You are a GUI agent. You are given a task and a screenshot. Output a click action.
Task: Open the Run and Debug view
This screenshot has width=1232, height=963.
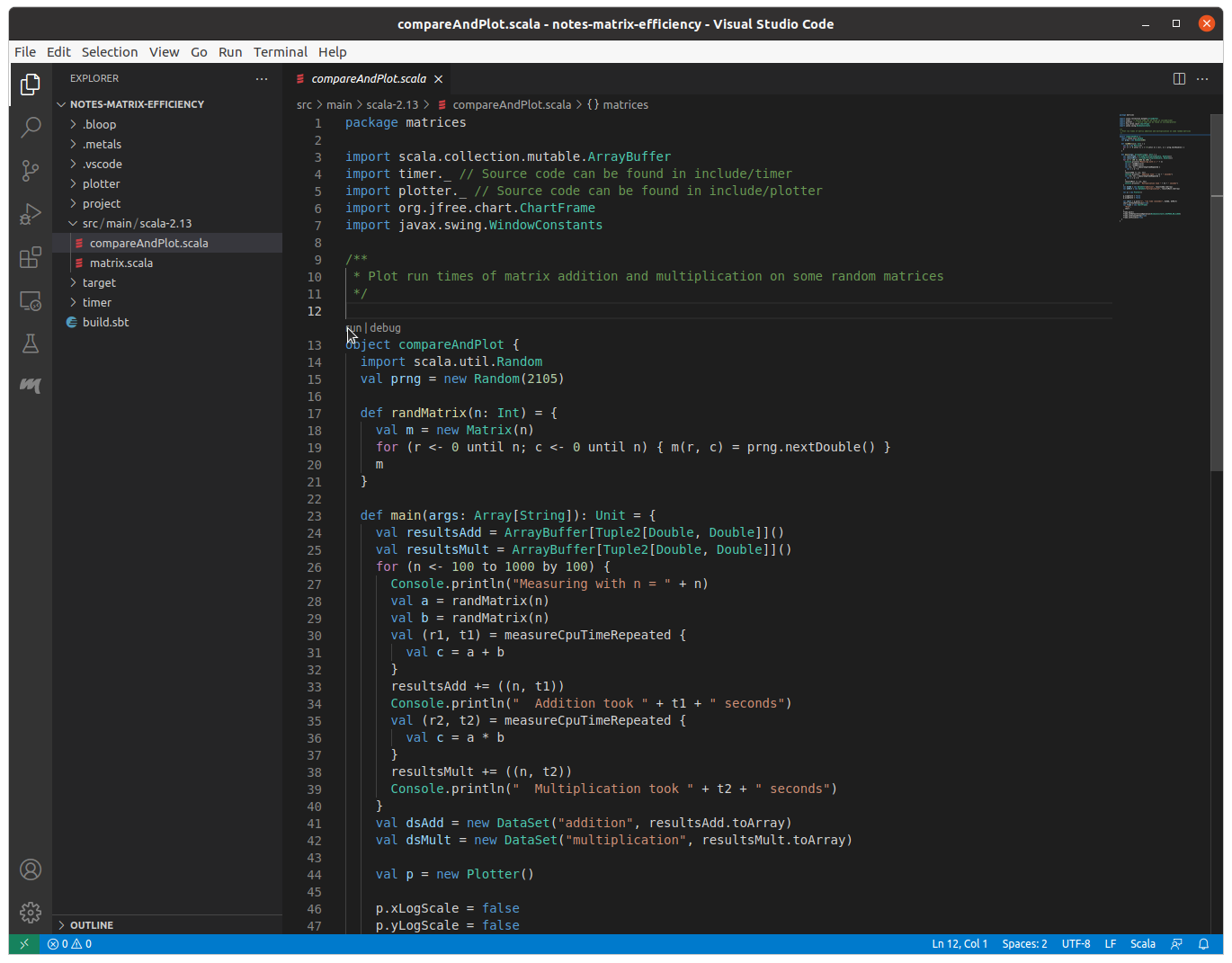click(31, 214)
